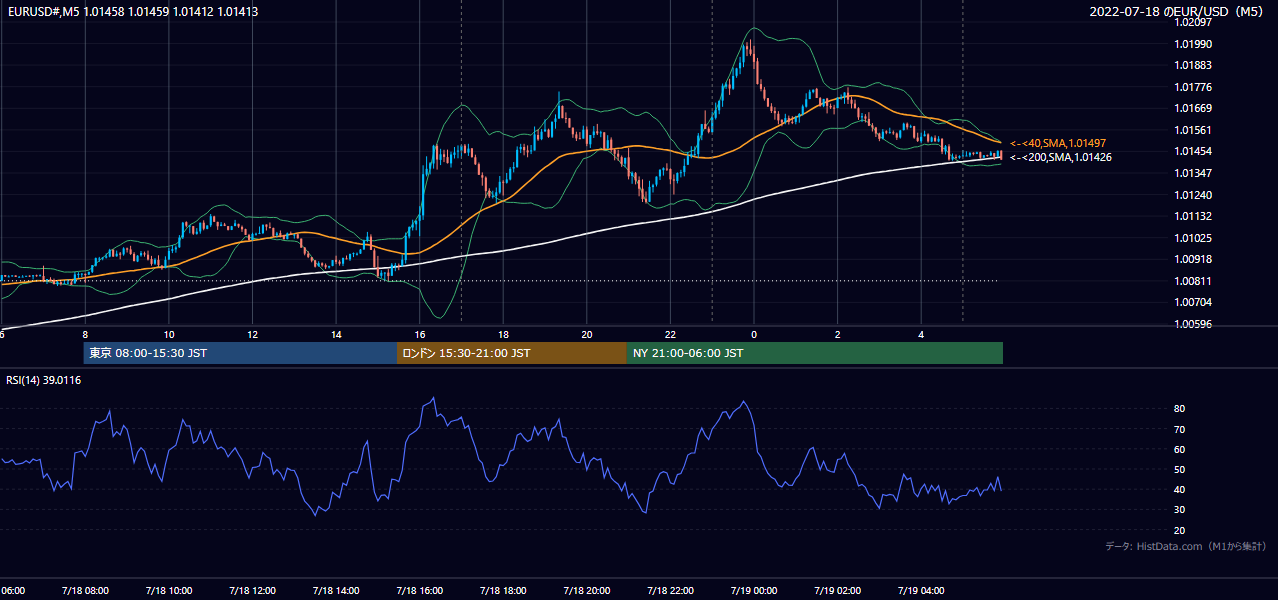This screenshot has width=1278, height=600.
Task: Click price axis value 1.02097
Action: tap(1194, 22)
